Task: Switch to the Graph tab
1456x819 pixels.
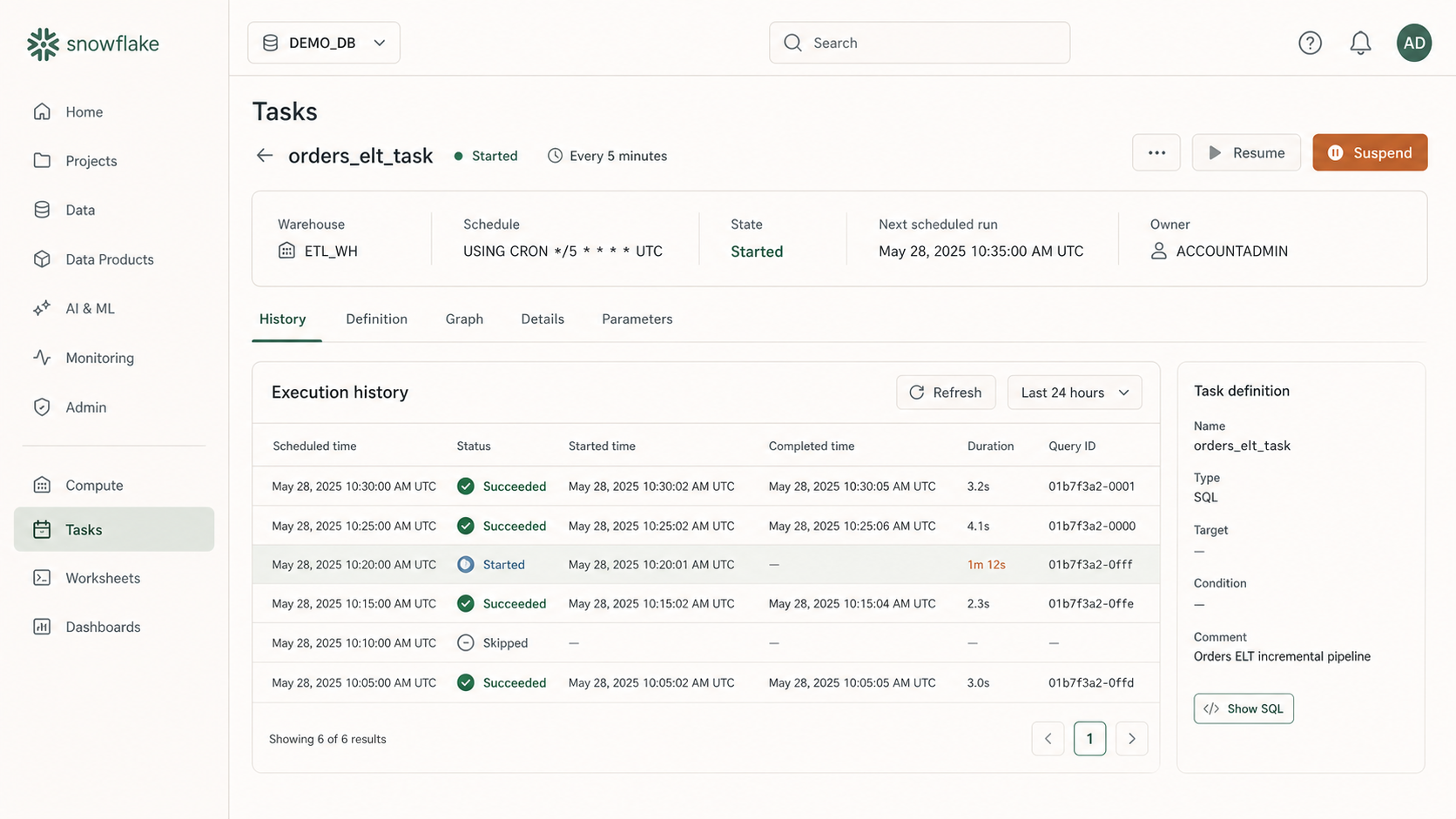Action: pos(464,319)
